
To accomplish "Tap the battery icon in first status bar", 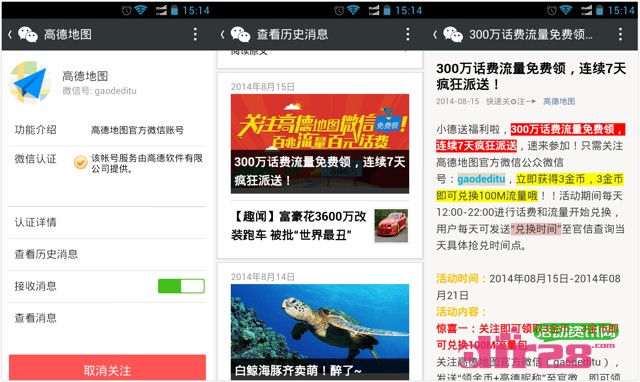I will pos(175,10).
